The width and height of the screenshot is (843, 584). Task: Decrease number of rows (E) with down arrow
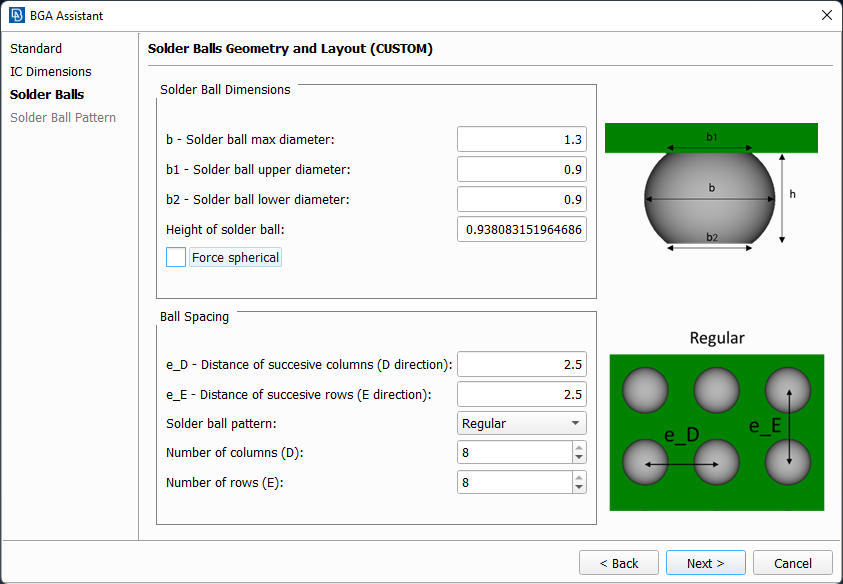[x=579, y=488]
